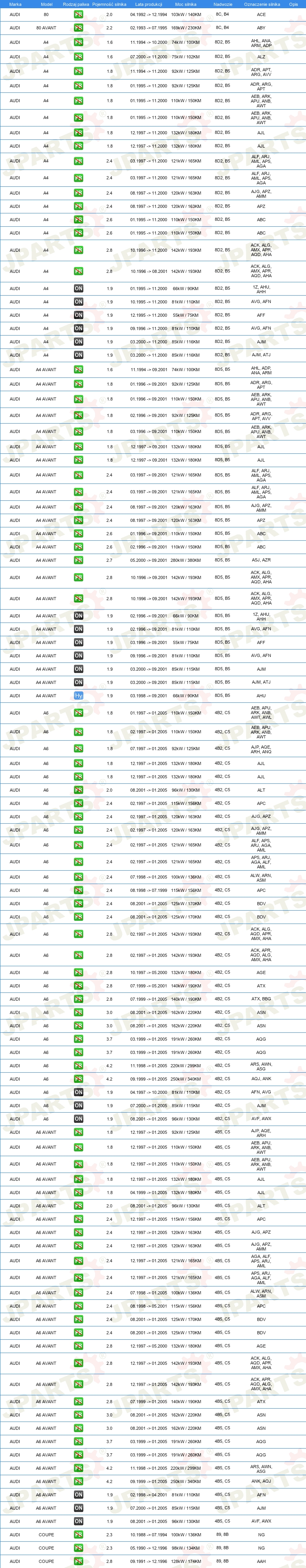The width and height of the screenshot is (306, 1568).
Task: Click petrol icon in A6 AVANT 2.0 ALT row
Action: click(x=79, y=1206)
